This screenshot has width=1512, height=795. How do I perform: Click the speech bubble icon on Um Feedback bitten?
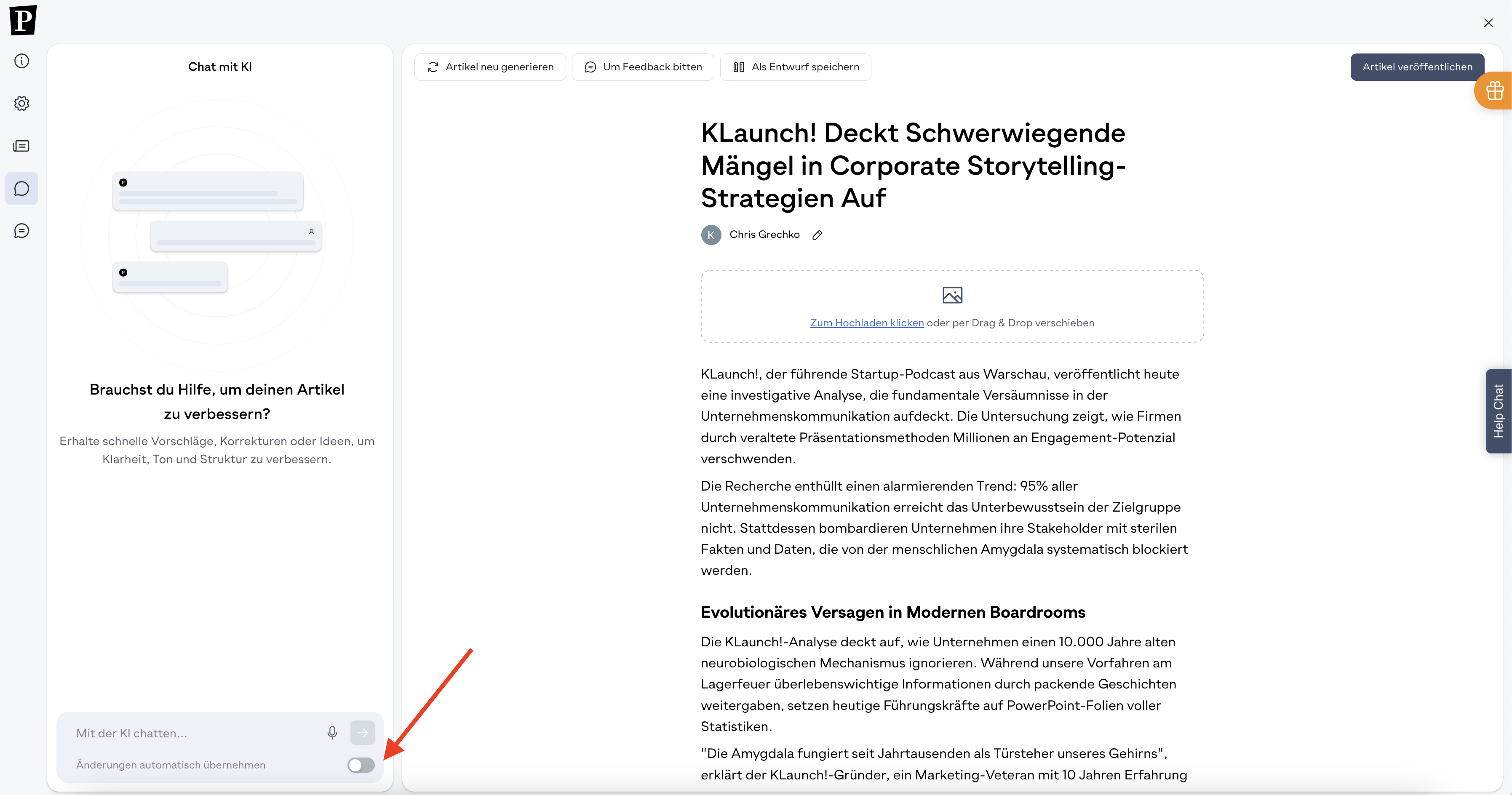(590, 67)
